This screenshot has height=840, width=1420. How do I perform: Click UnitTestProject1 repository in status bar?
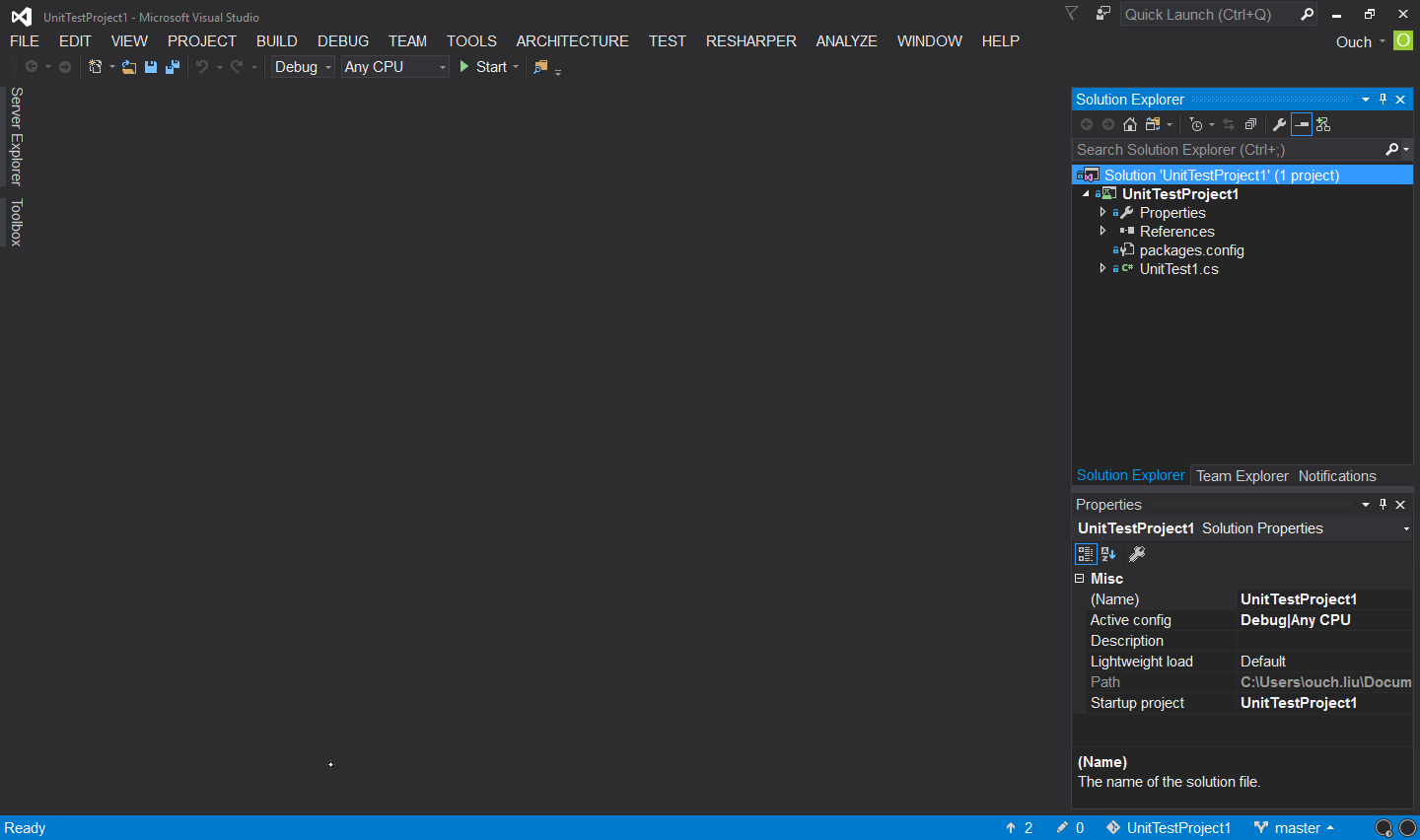[x=1169, y=828]
